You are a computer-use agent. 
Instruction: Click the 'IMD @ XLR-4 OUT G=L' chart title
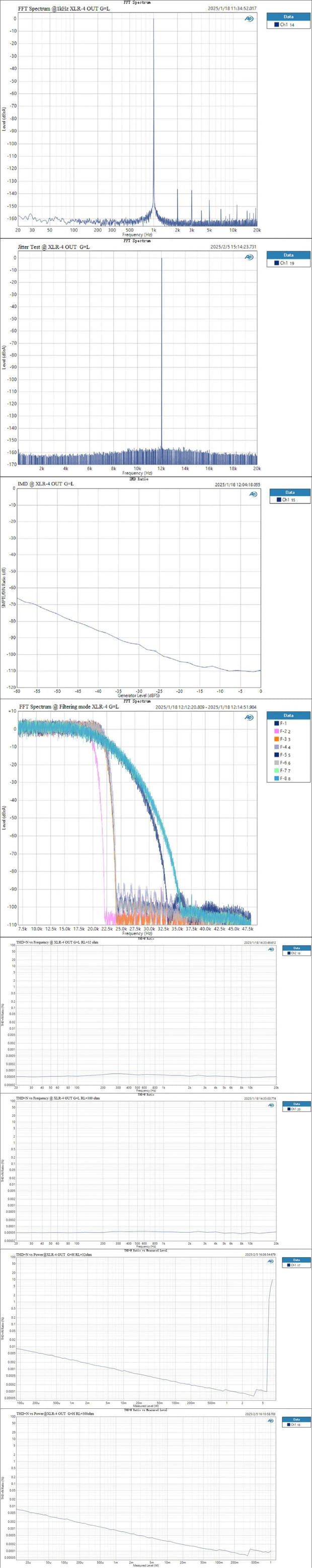[46, 484]
